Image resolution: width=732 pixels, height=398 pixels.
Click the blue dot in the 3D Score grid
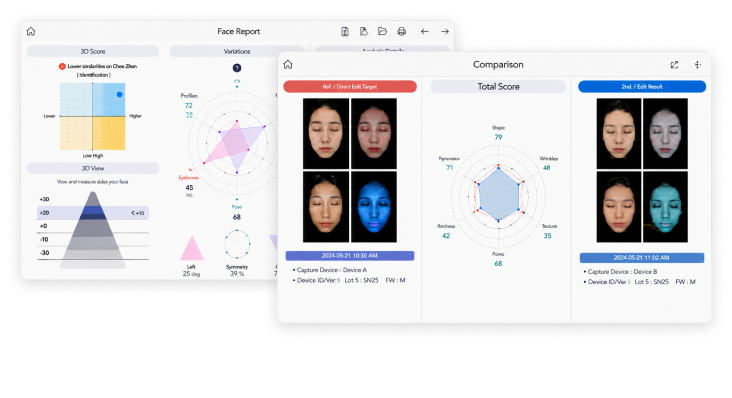click(120, 94)
